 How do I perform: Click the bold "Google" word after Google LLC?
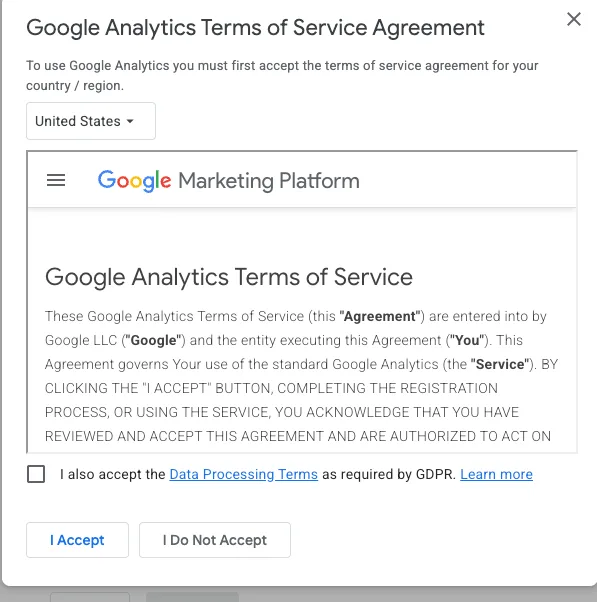tap(153, 340)
